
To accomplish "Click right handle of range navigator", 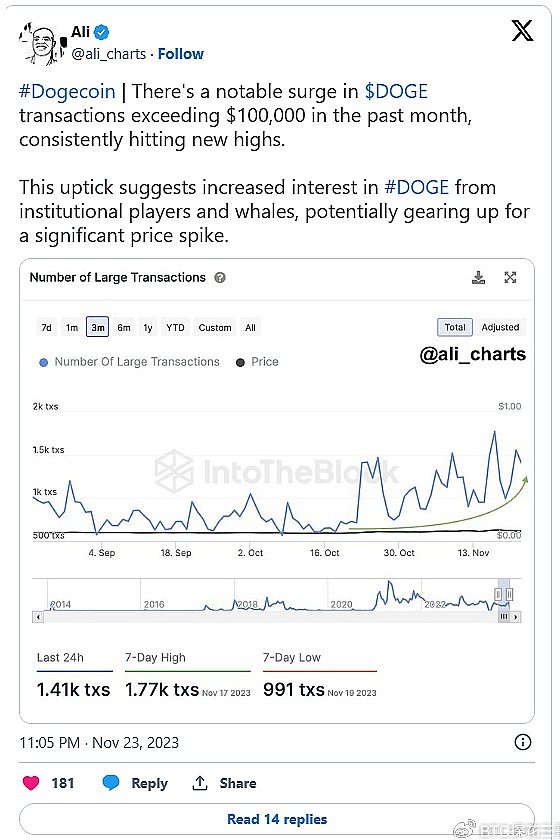I will coord(510,594).
